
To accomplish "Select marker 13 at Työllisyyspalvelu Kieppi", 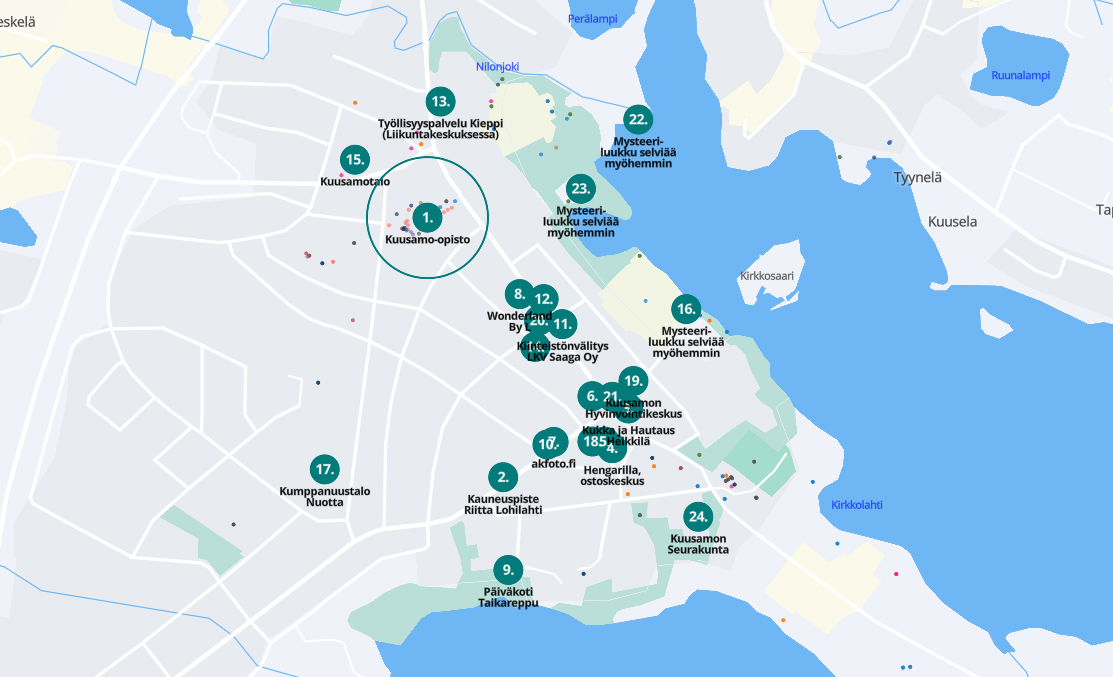I will [440, 101].
